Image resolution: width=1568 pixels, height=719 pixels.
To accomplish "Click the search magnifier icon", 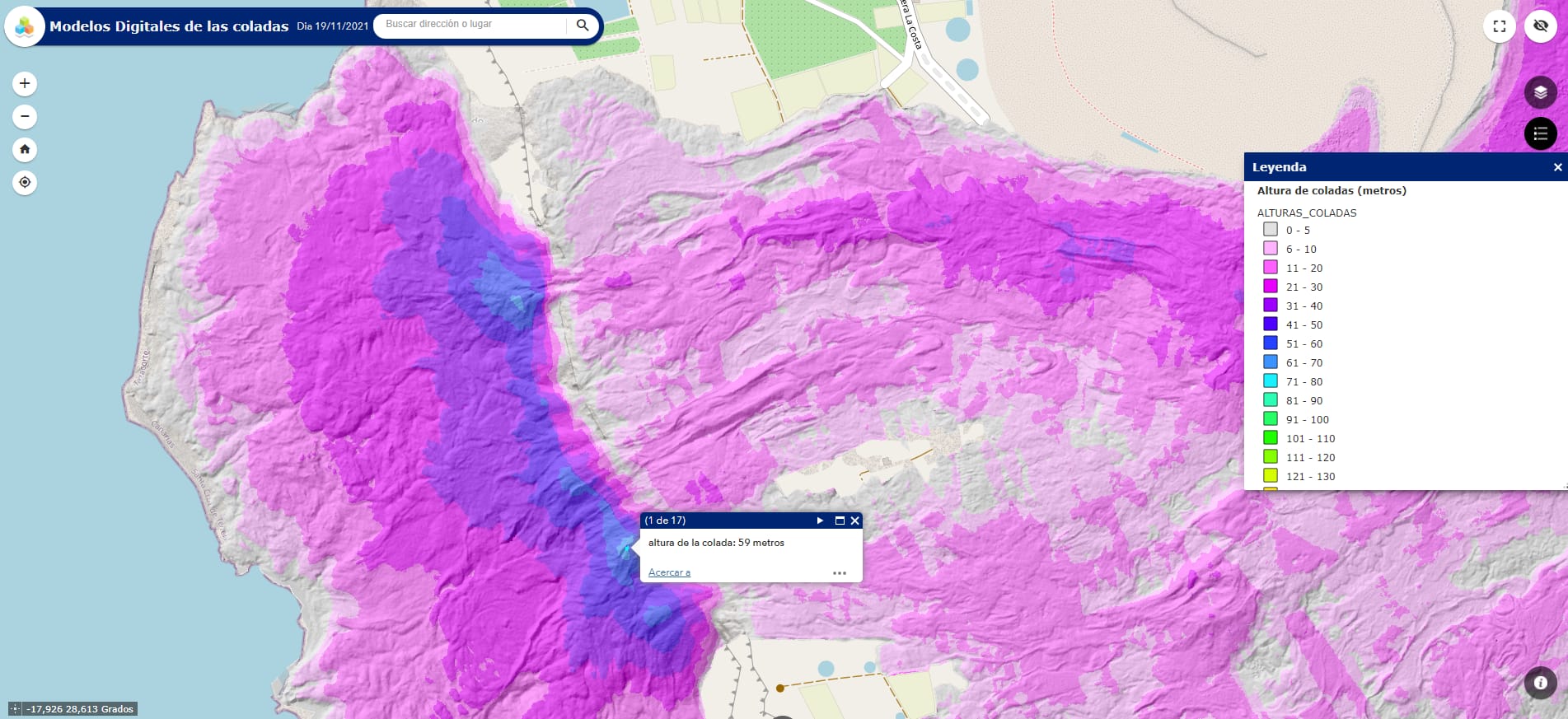I will click(583, 25).
